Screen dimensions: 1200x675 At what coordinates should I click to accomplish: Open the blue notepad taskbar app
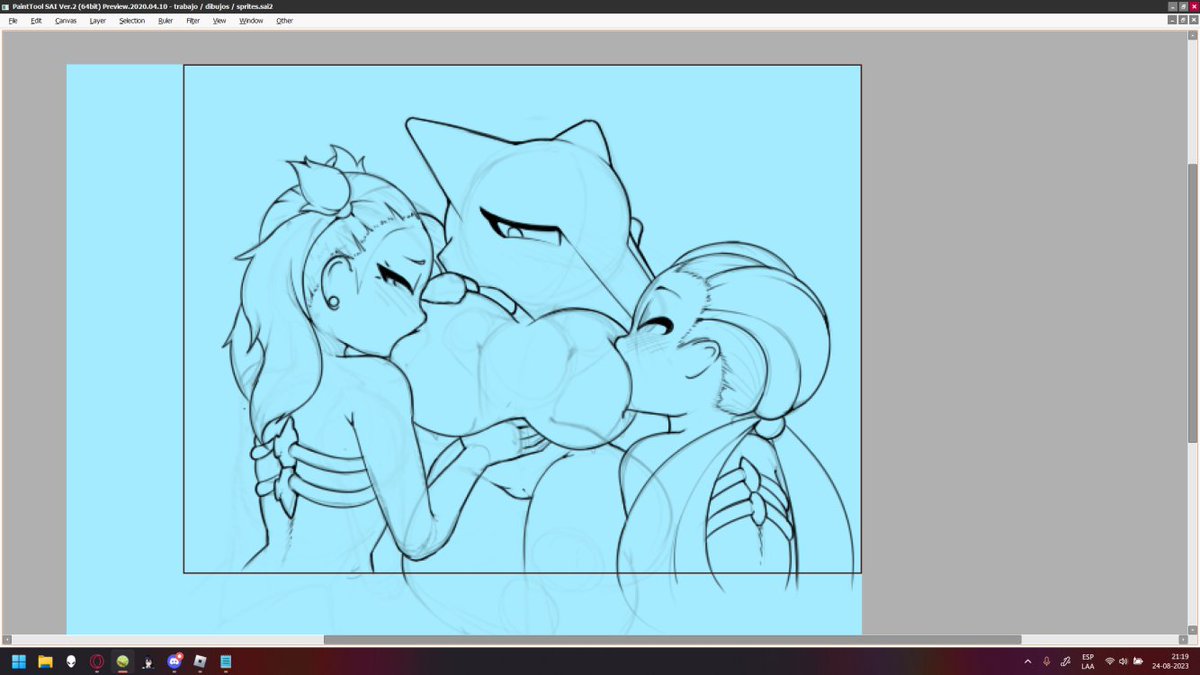(226, 661)
